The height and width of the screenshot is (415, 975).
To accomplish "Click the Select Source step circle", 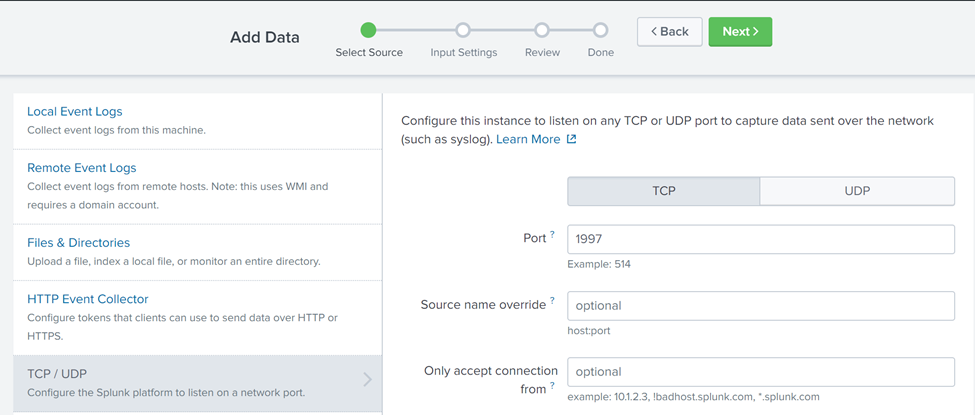I will click(x=369, y=30).
